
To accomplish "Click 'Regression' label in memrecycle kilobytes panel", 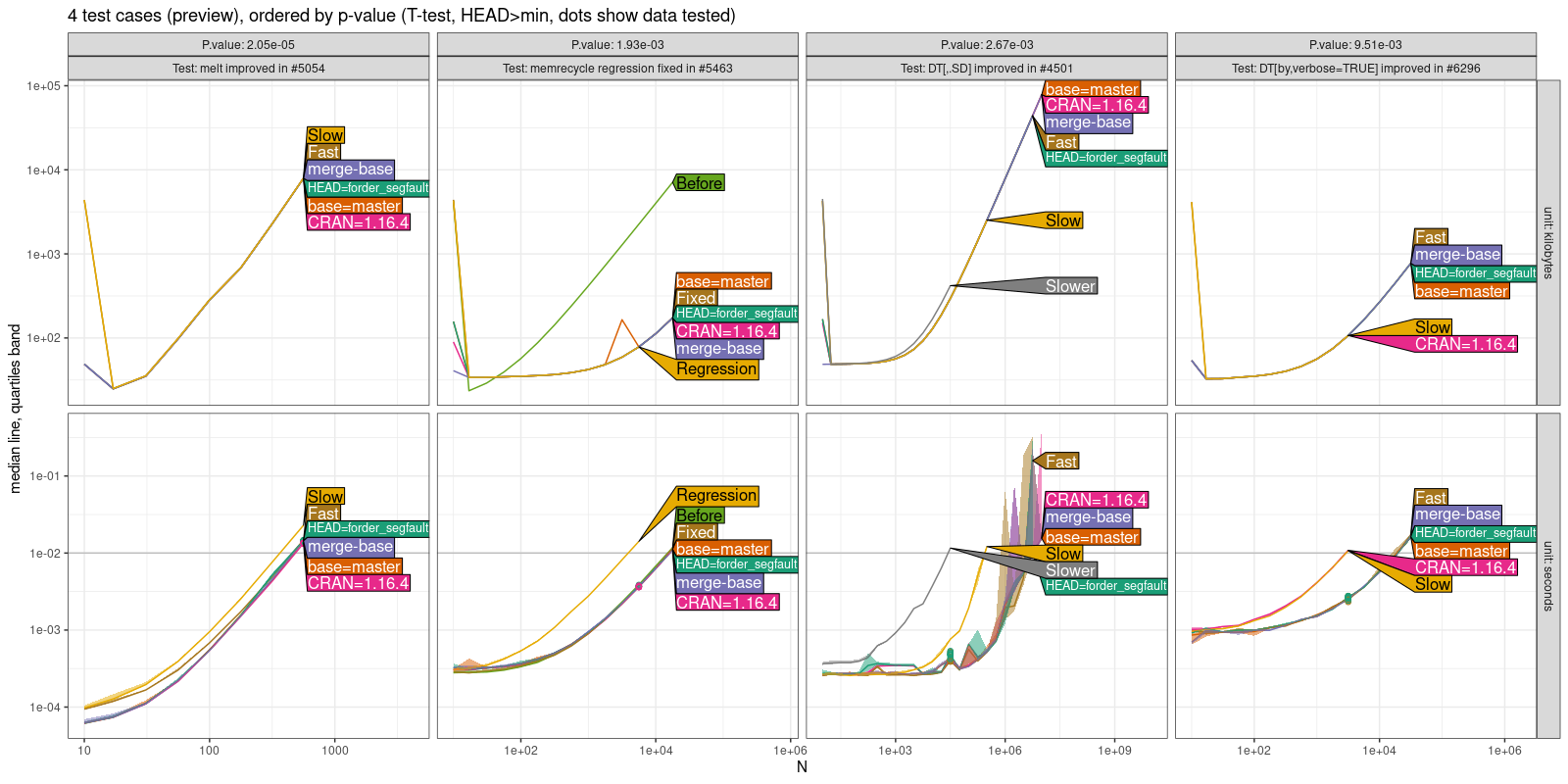I will (716, 369).
